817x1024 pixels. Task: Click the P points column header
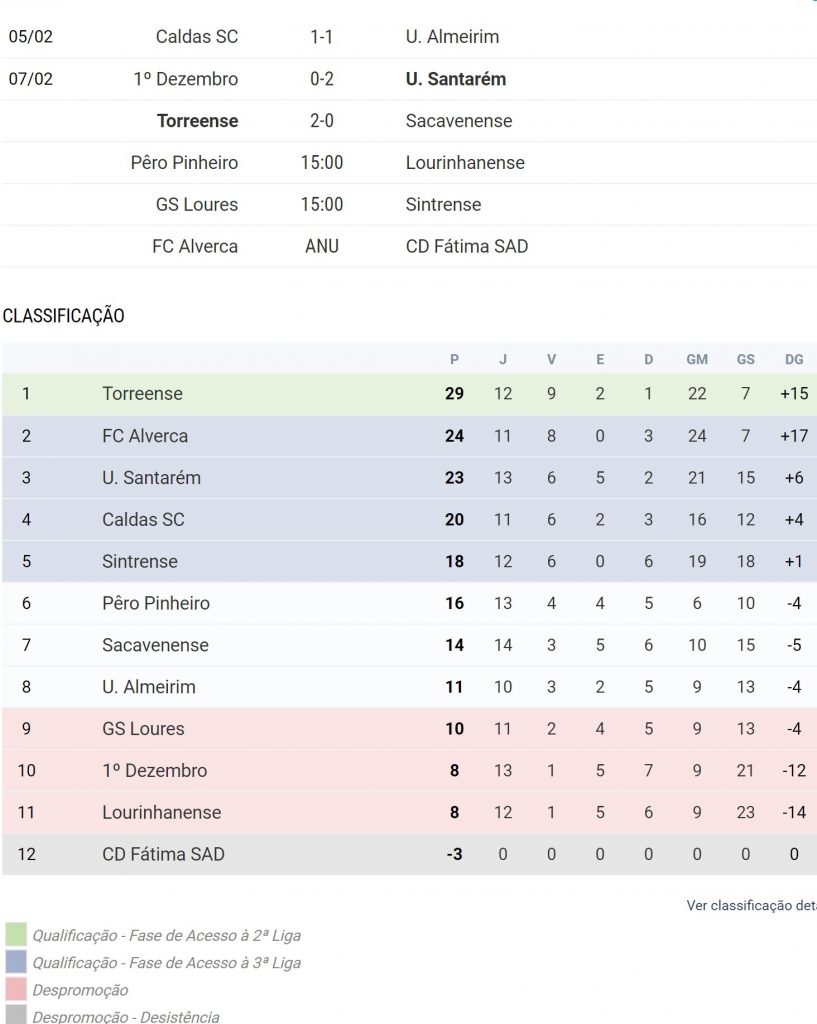(454, 360)
